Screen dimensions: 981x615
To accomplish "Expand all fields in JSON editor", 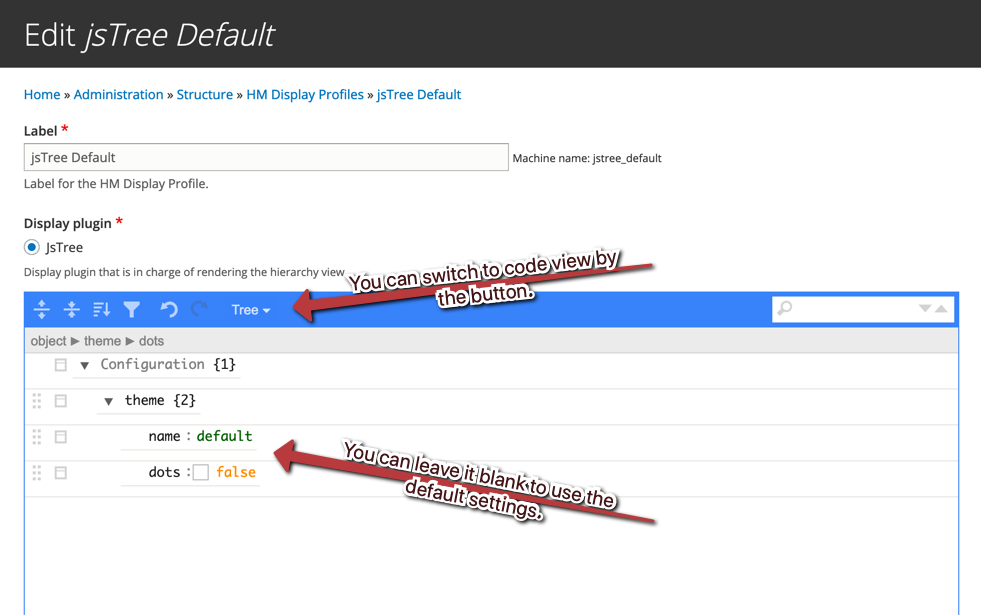I will pyautogui.click(x=42, y=309).
